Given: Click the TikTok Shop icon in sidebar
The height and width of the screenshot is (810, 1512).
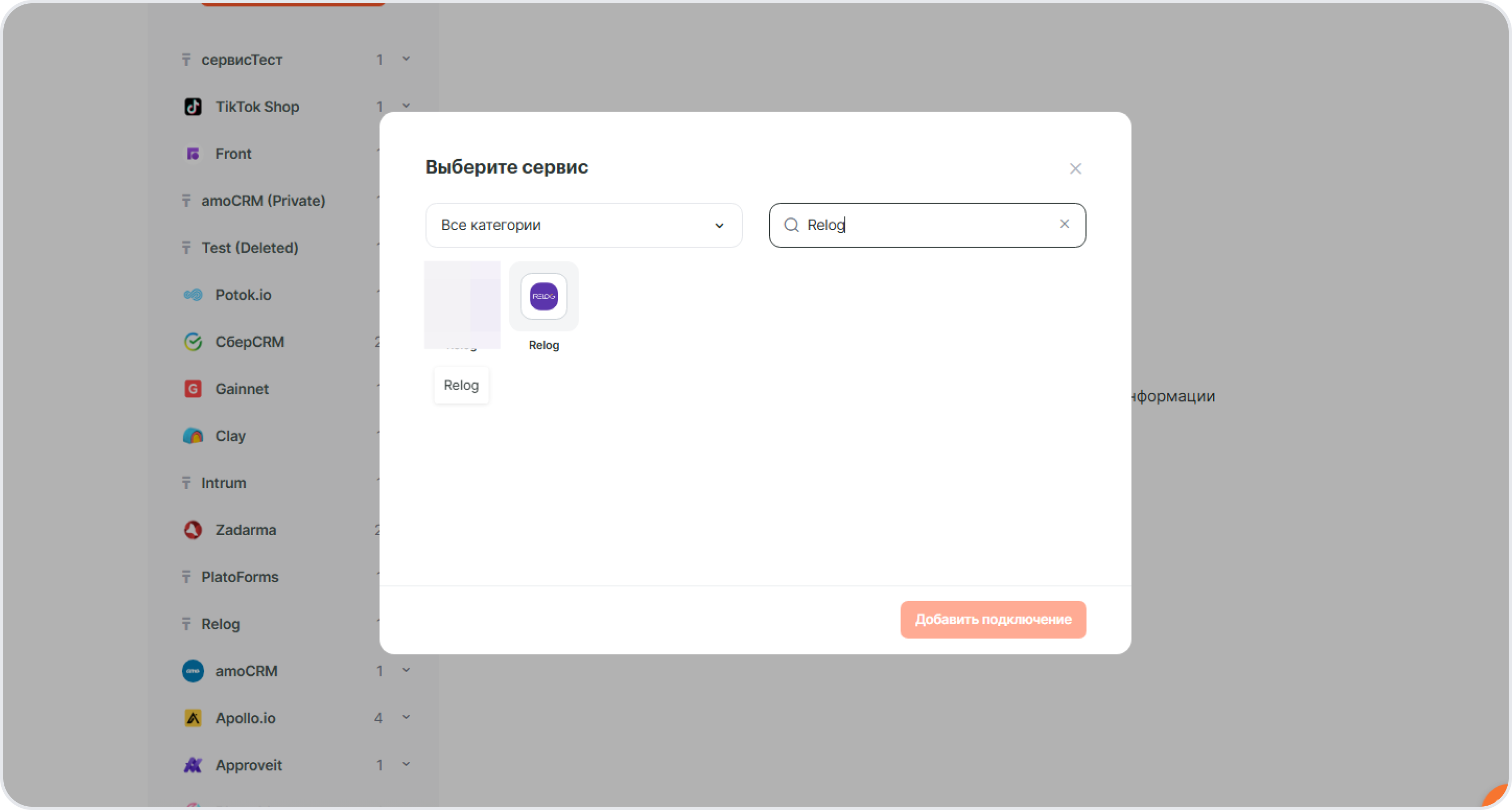Looking at the screenshot, I should (x=193, y=107).
